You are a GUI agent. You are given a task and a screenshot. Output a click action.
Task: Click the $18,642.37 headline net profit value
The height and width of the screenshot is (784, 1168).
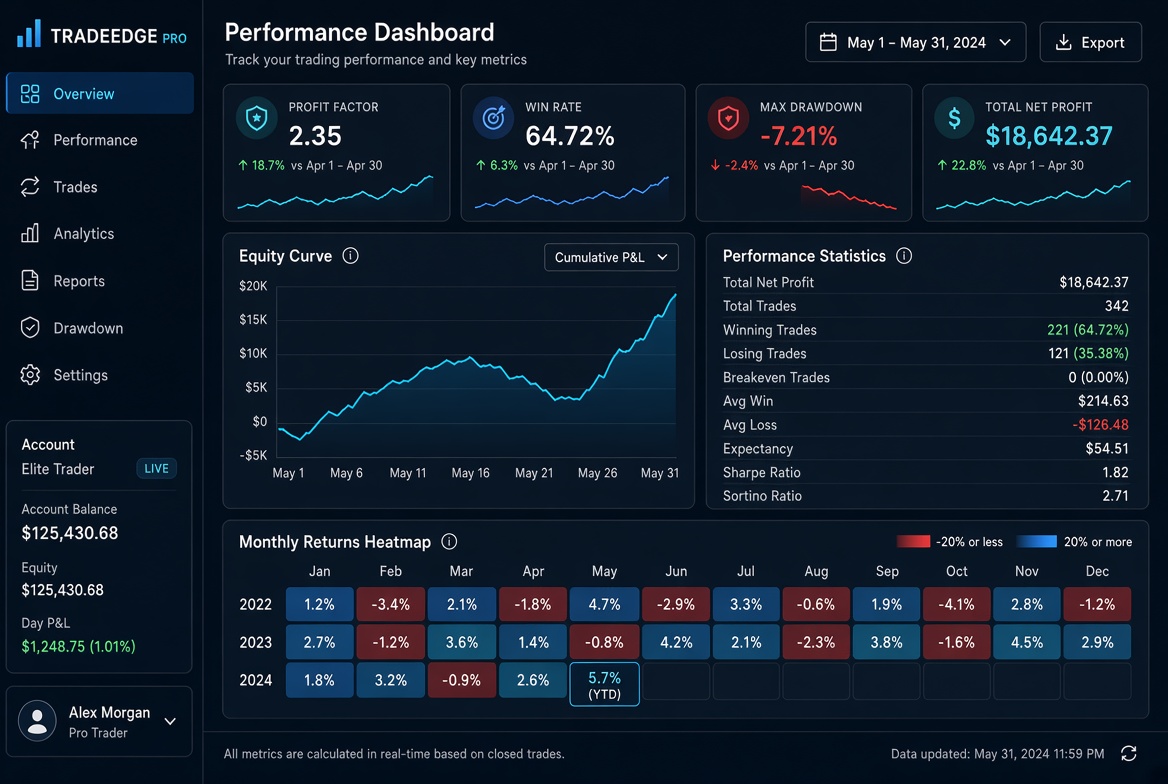(1049, 136)
